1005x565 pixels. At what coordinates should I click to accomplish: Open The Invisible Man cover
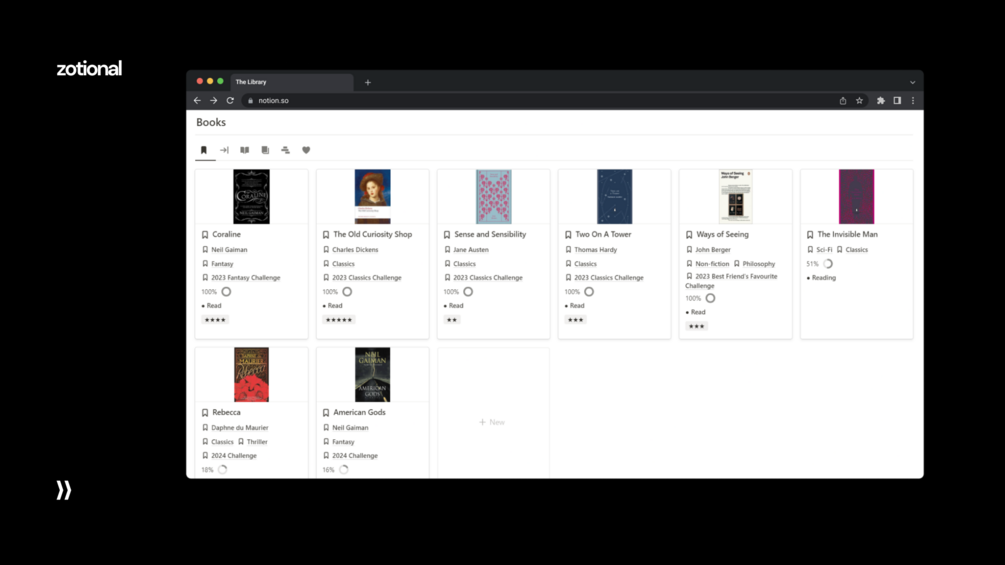[856, 197]
